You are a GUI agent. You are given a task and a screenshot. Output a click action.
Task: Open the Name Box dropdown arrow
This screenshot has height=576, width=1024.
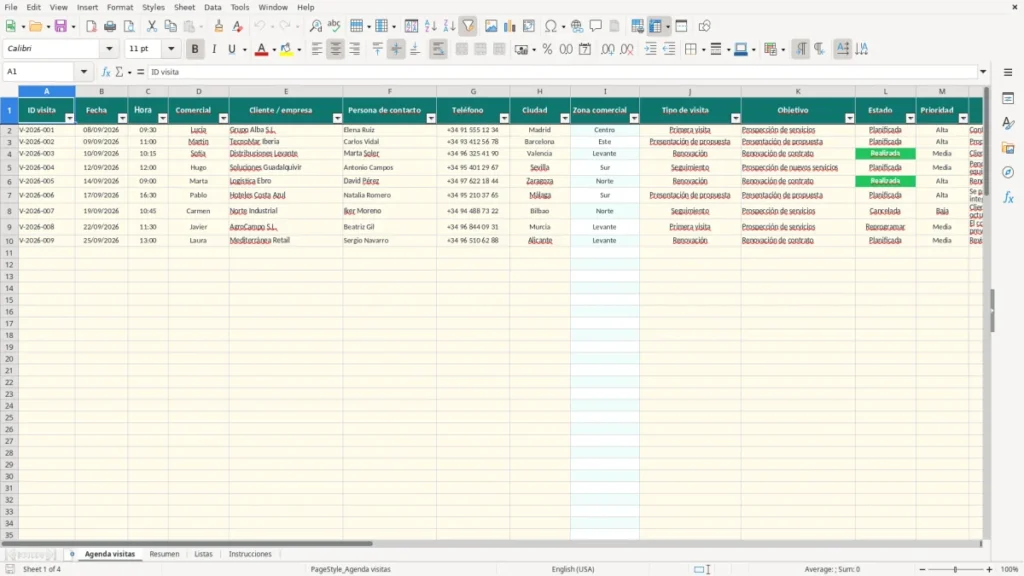coord(84,72)
